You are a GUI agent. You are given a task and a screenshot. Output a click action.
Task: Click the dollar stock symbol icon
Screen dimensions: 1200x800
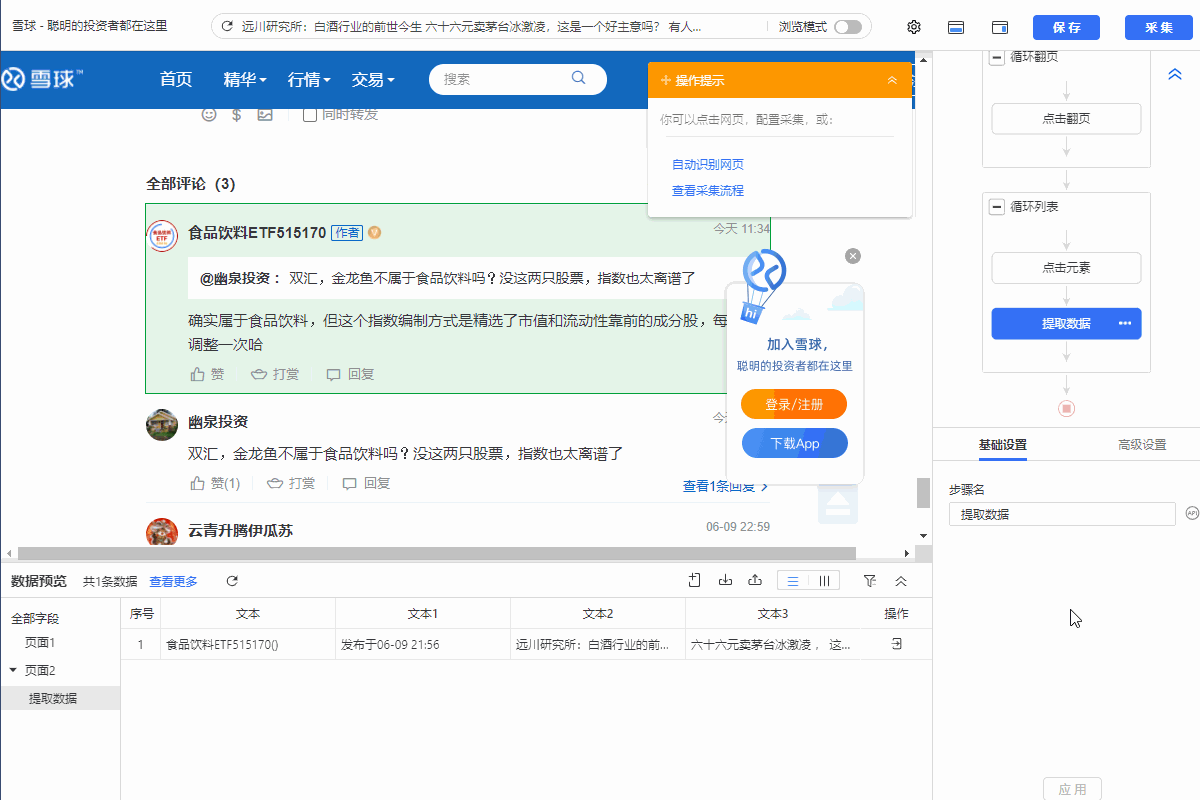(x=237, y=115)
